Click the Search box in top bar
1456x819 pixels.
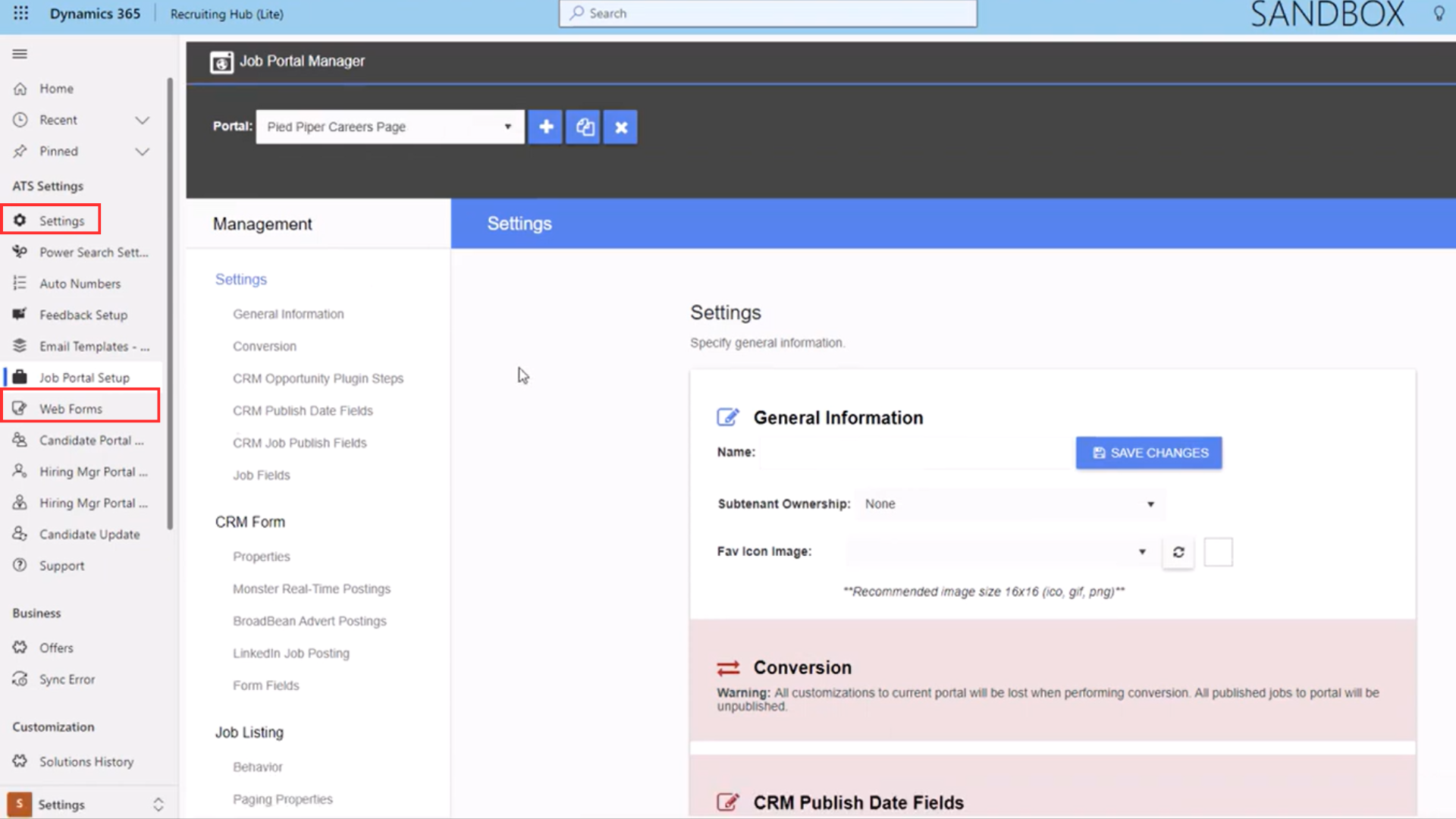tap(767, 13)
